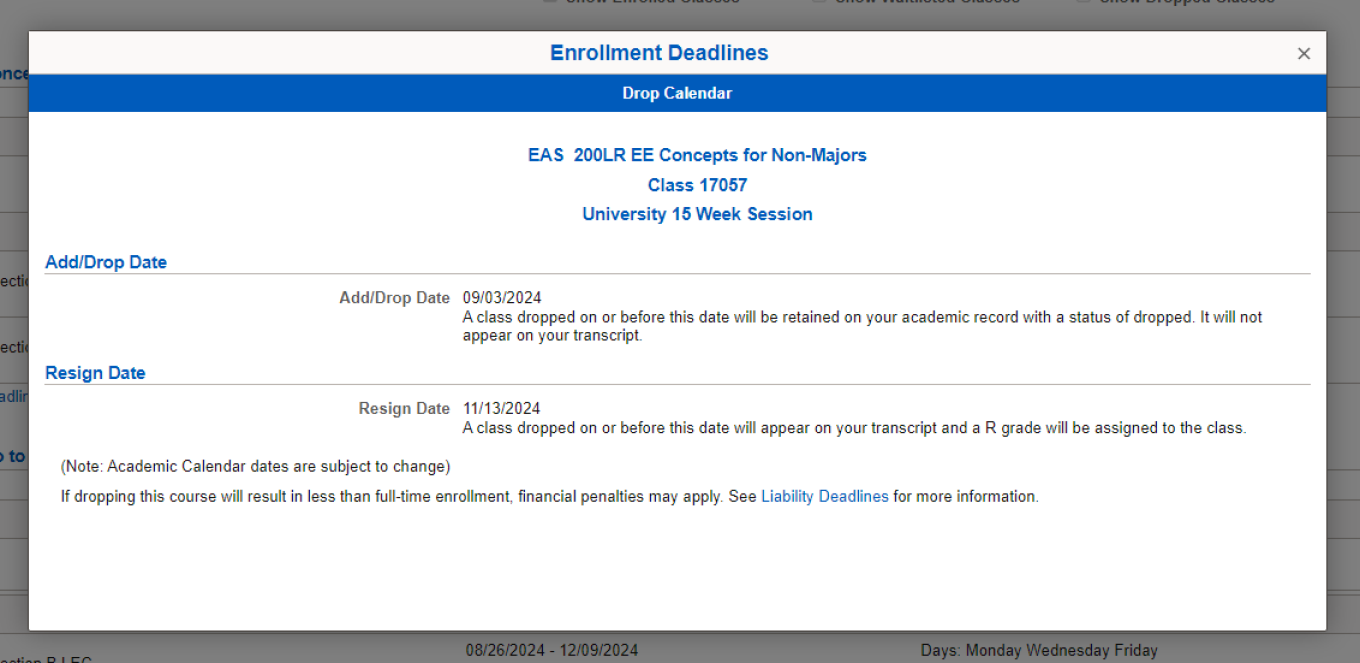Close the Enrollment Deadlines dialog

(1303, 53)
